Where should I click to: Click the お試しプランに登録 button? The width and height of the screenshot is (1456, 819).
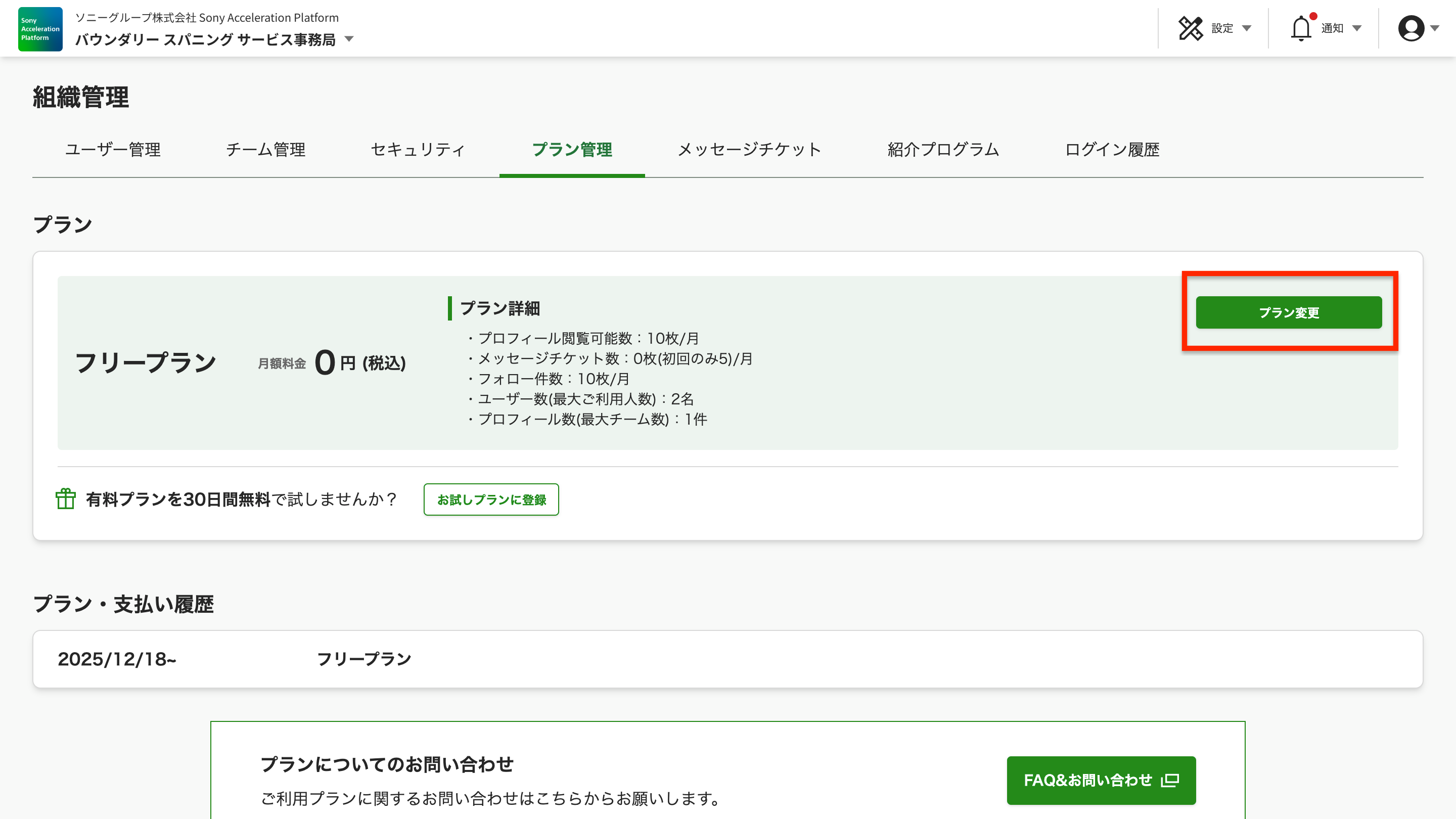pos(490,499)
